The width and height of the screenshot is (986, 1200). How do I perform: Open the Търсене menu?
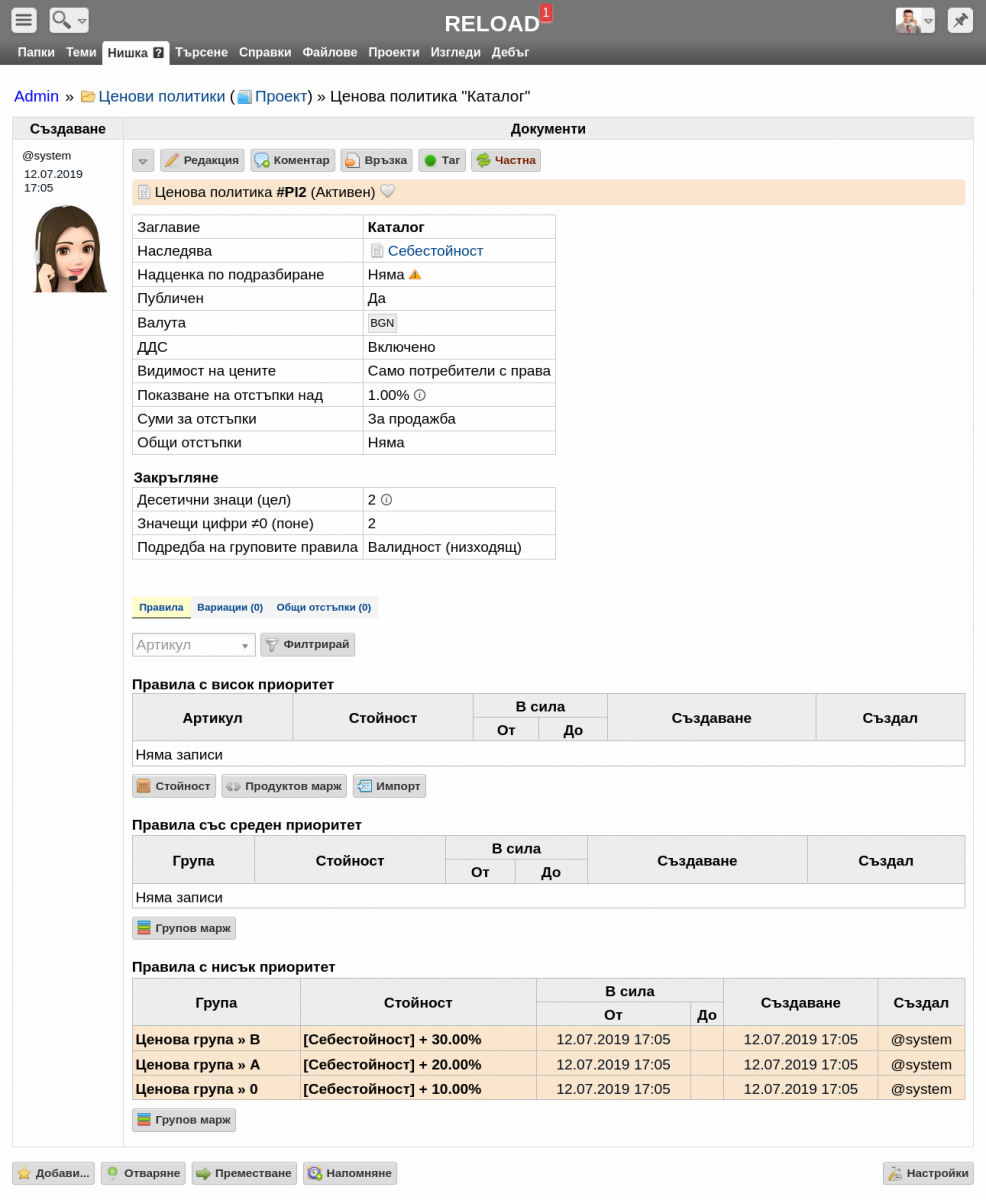(201, 53)
